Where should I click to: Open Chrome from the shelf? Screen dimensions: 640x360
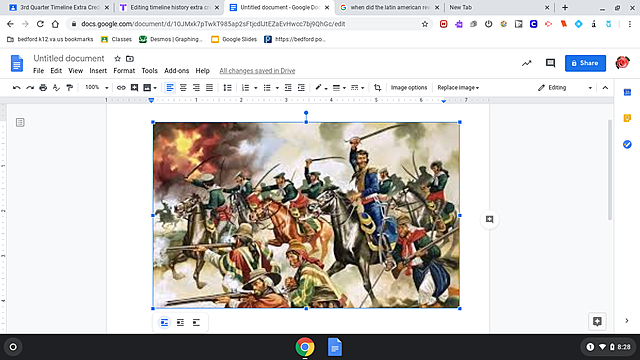[304, 347]
